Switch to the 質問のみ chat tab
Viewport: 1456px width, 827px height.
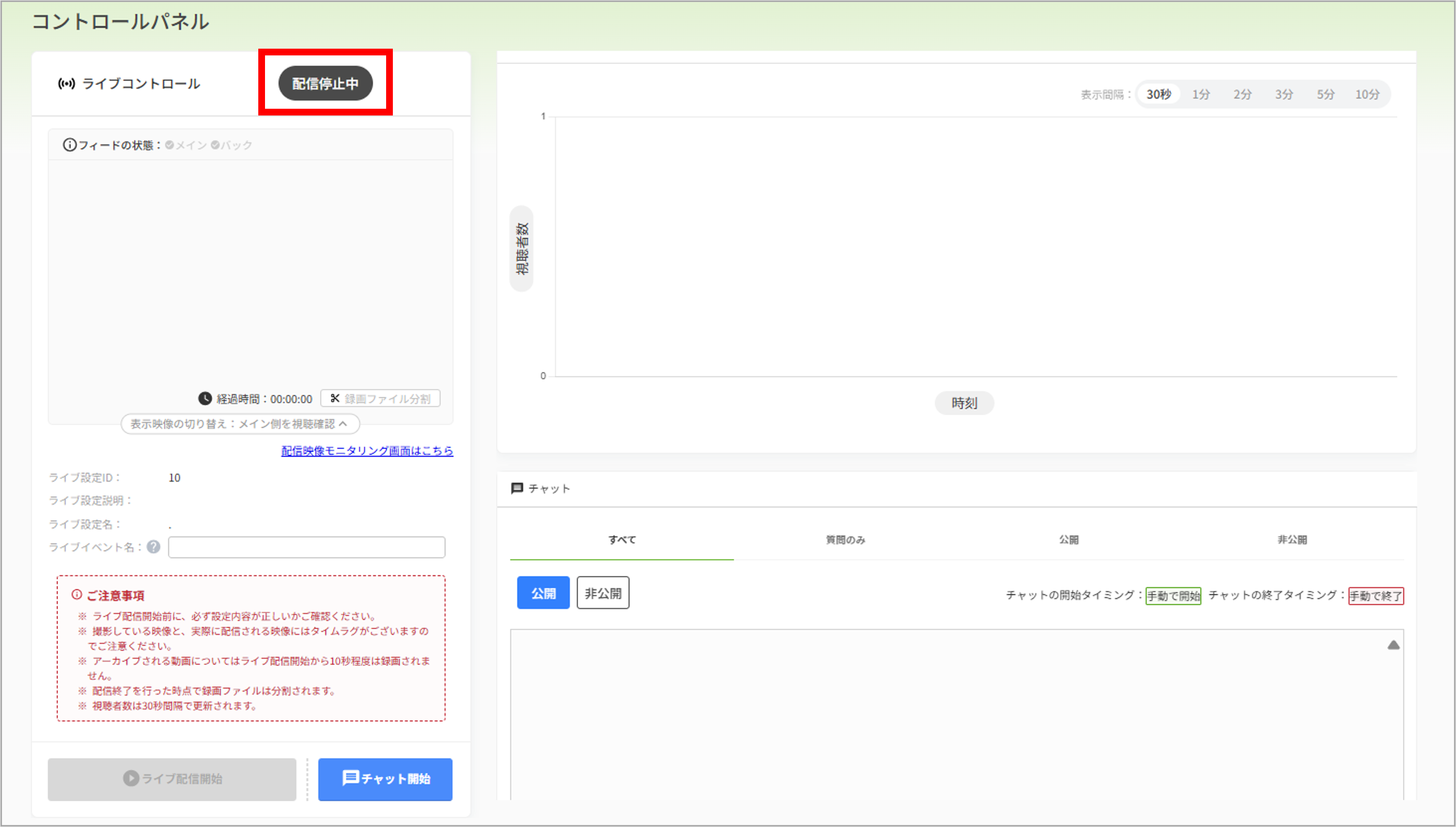point(845,540)
